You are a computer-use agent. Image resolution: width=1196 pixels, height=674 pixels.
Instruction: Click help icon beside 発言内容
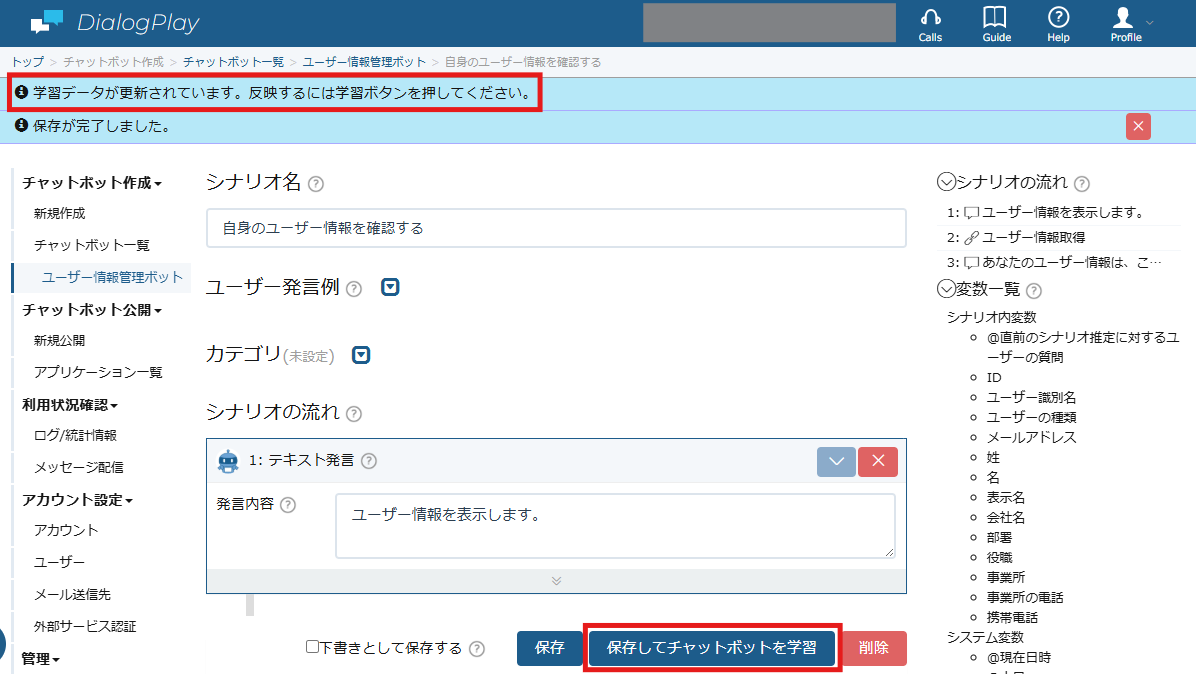pos(288,505)
